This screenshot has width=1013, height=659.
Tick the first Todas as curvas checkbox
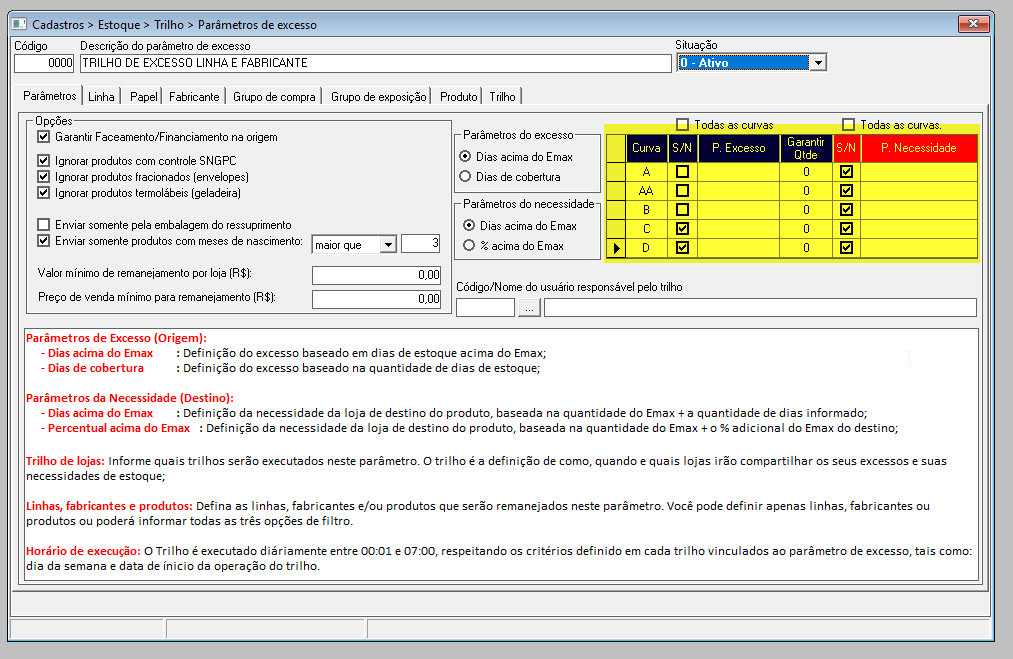click(x=682, y=125)
